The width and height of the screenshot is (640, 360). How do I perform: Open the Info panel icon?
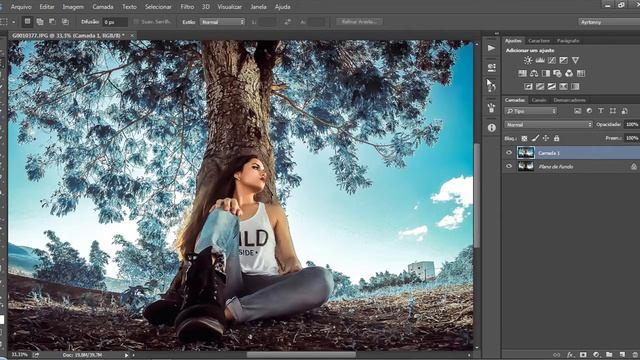coord(491,128)
